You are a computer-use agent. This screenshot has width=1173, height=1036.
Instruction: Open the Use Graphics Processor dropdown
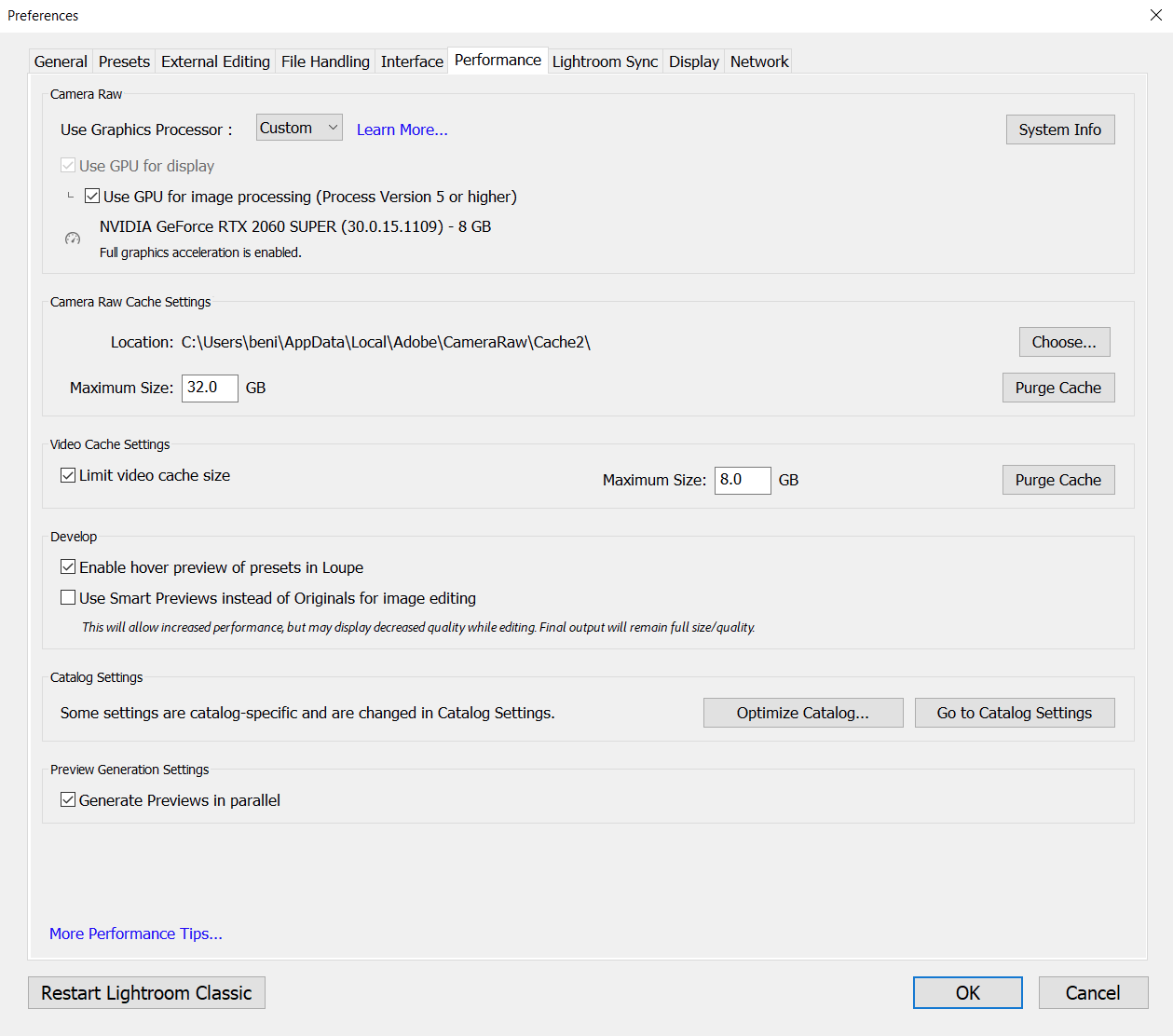point(298,127)
